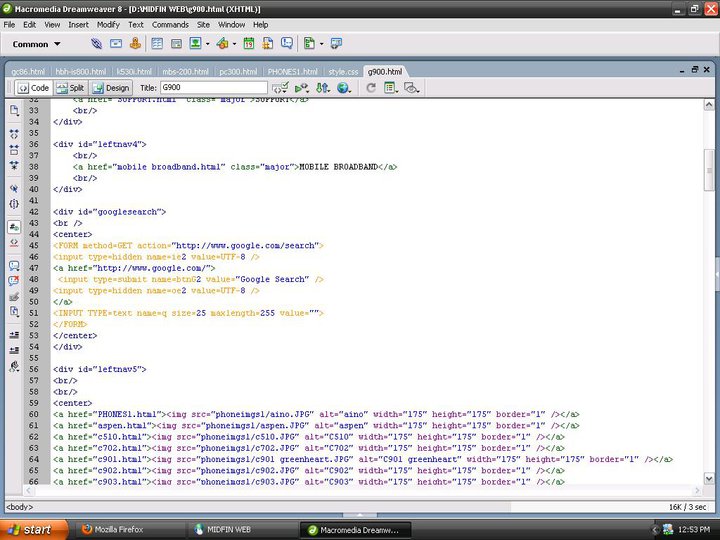Open the Commands menu

(170, 25)
